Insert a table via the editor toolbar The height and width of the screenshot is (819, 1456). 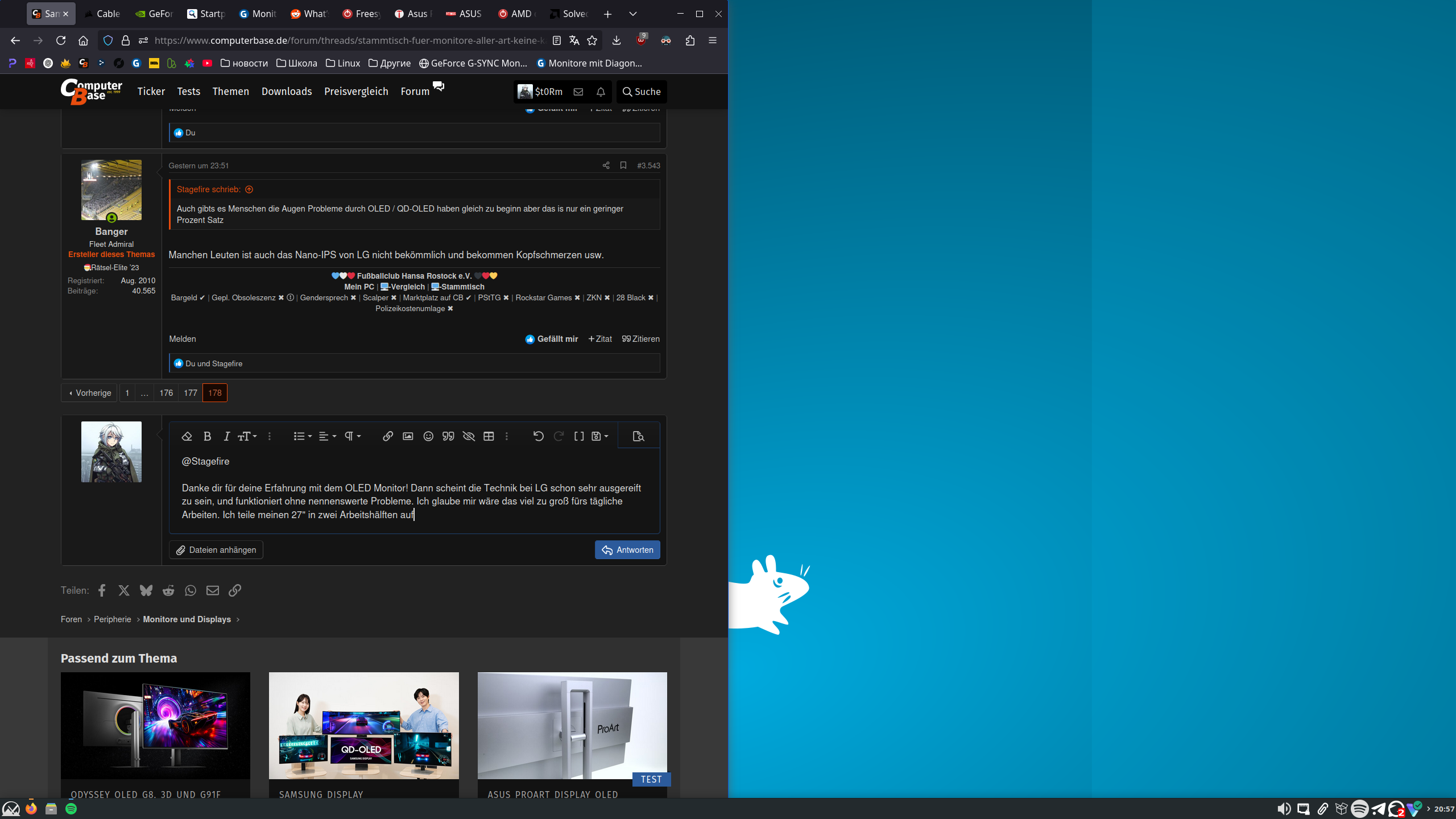[x=489, y=436]
